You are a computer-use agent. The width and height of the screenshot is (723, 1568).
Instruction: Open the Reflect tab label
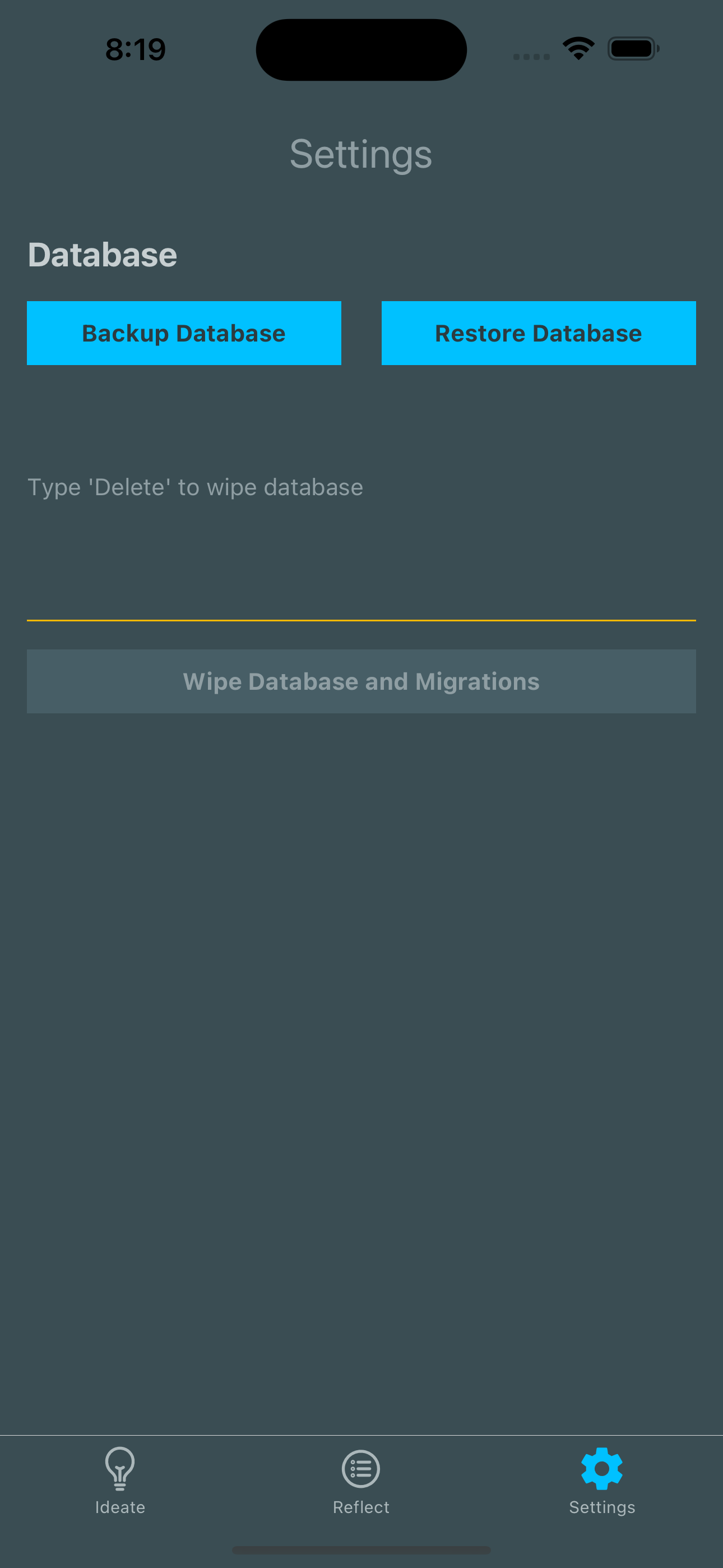(361, 1507)
